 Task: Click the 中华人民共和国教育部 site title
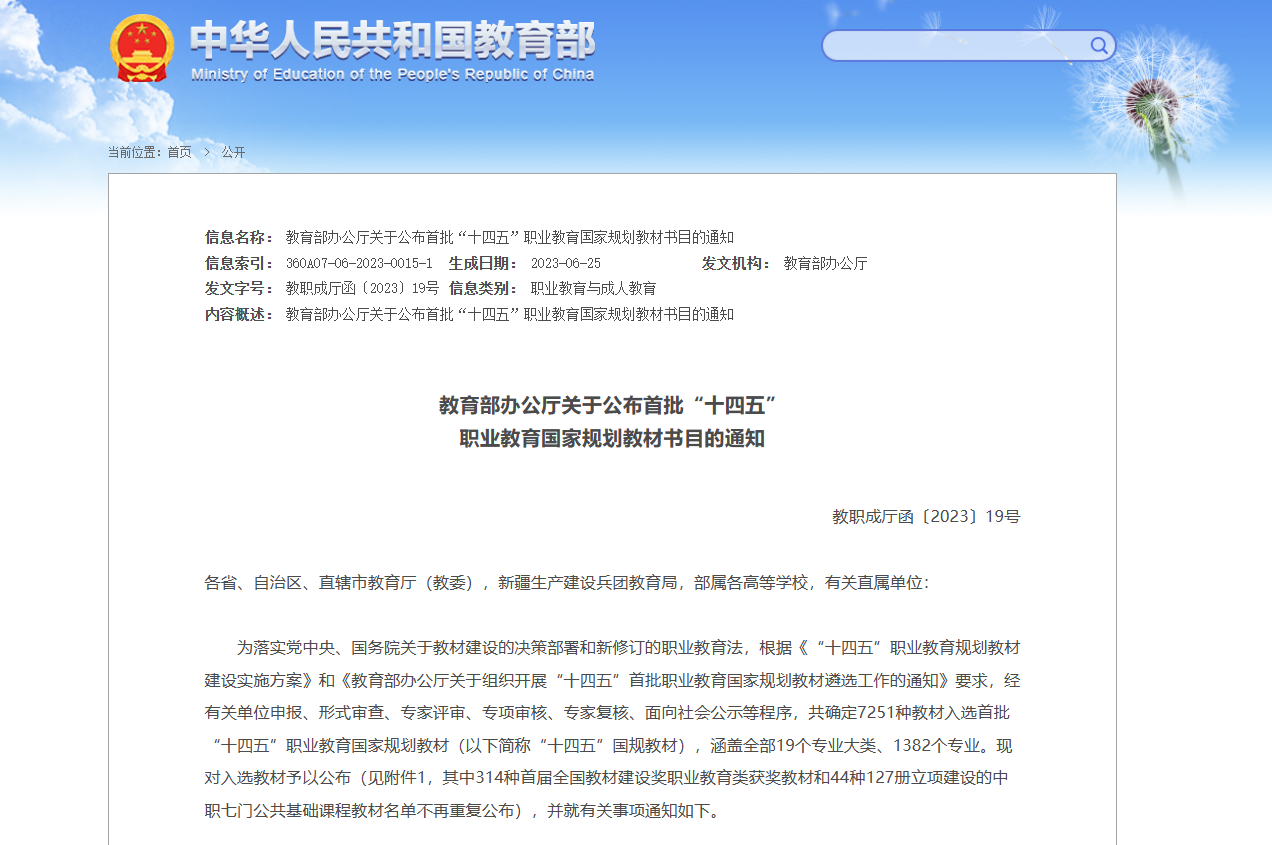392,39
